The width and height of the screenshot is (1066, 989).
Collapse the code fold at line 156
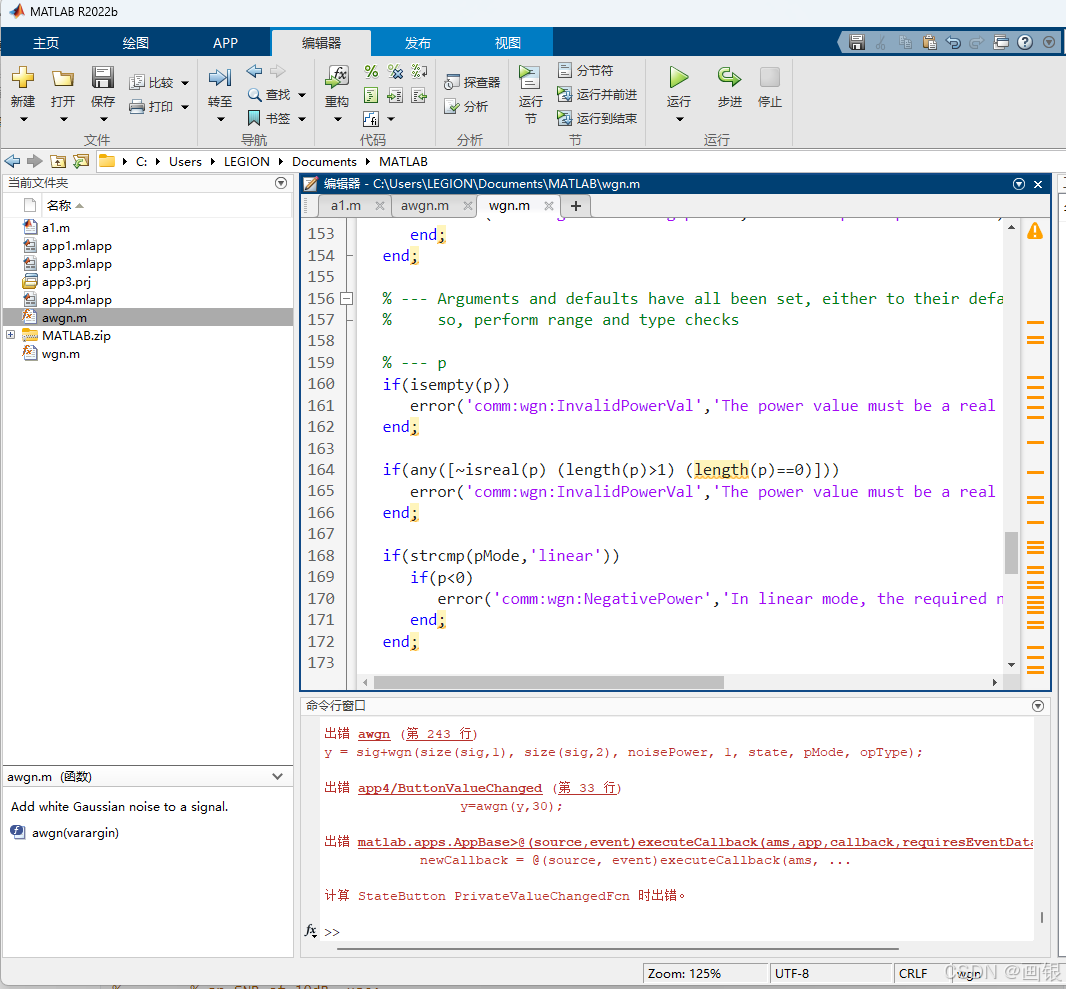coord(347,298)
